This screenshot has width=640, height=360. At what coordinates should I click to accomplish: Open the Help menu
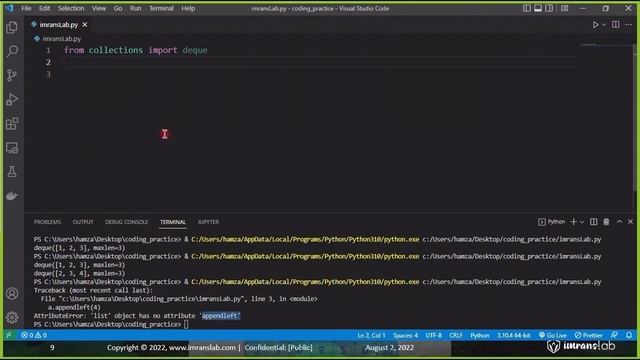(x=188, y=8)
